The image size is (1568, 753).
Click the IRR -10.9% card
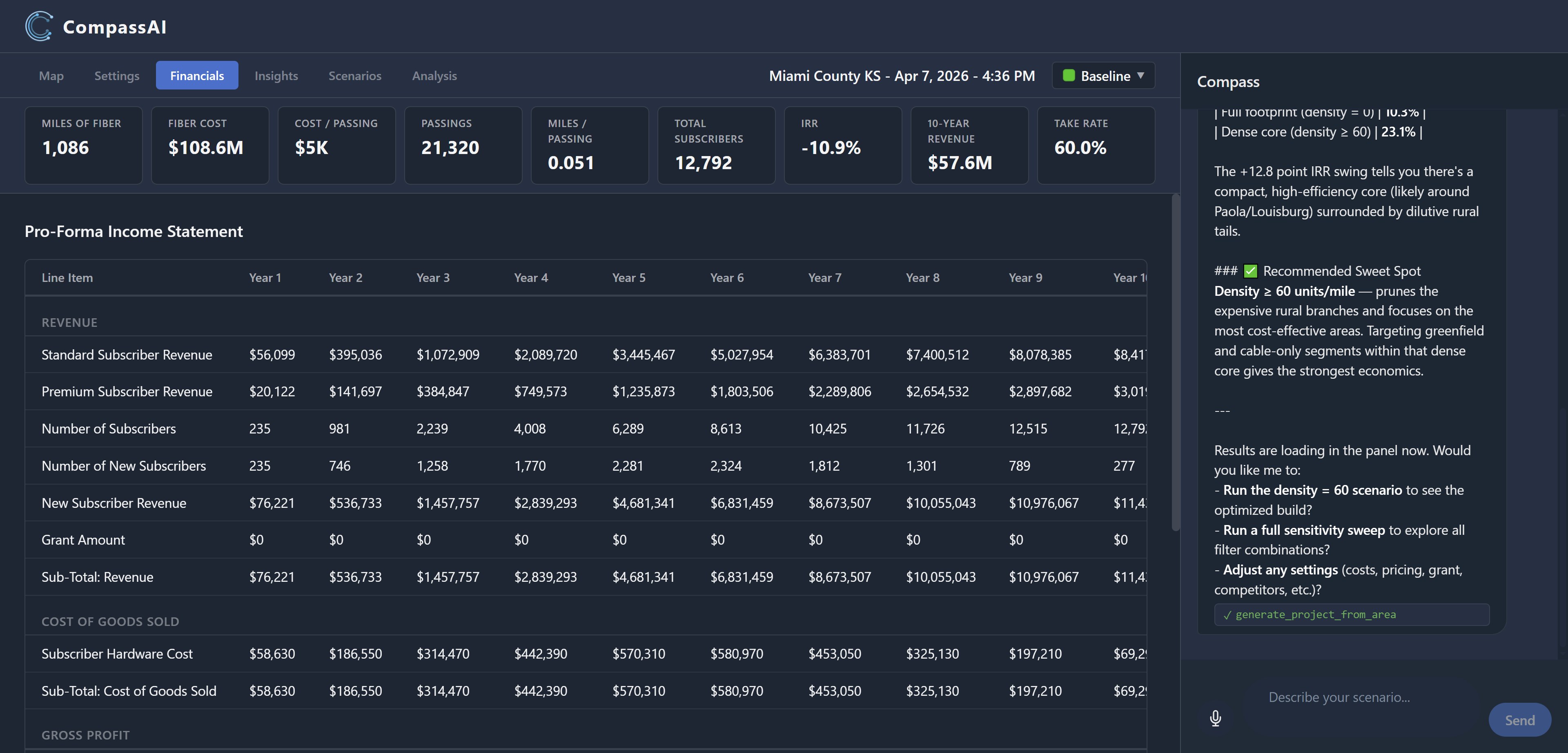click(843, 145)
